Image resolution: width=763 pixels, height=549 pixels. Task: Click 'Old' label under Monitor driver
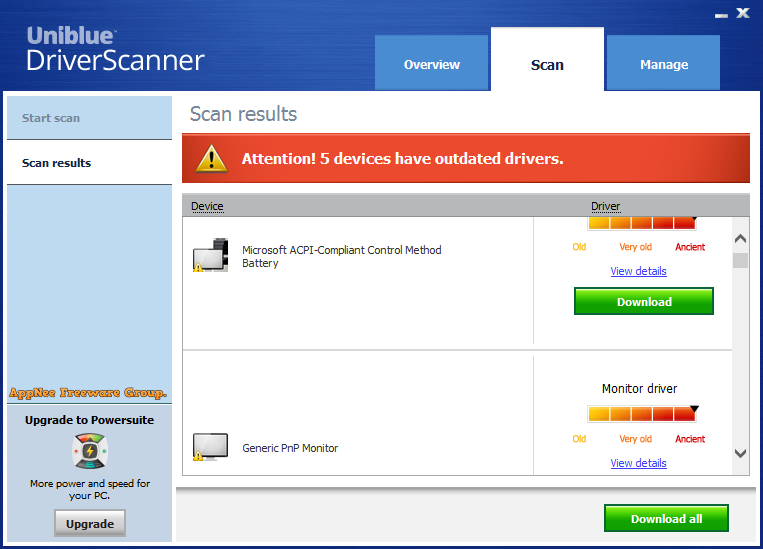(579, 439)
